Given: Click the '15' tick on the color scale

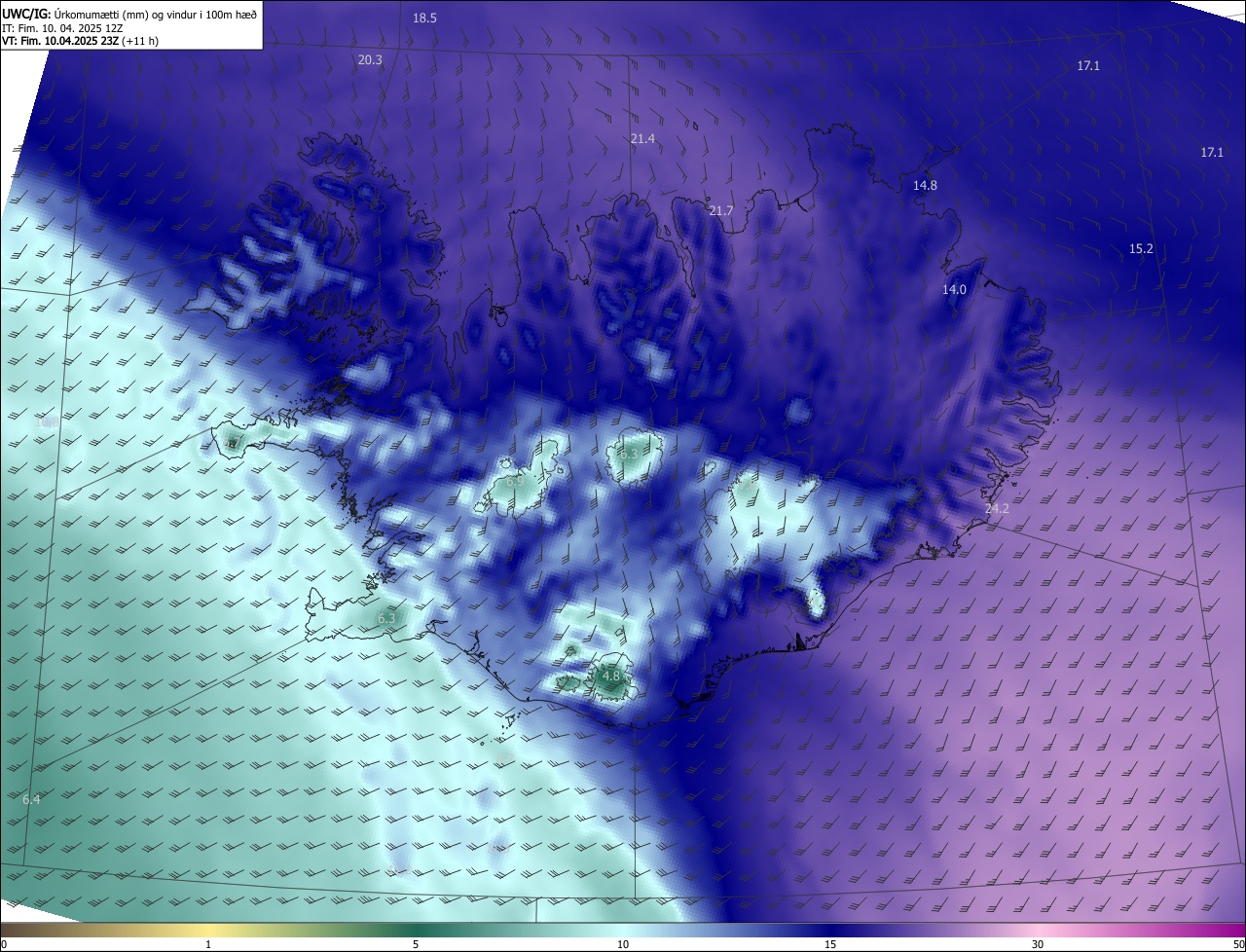Looking at the screenshot, I should pyautogui.click(x=830, y=944).
